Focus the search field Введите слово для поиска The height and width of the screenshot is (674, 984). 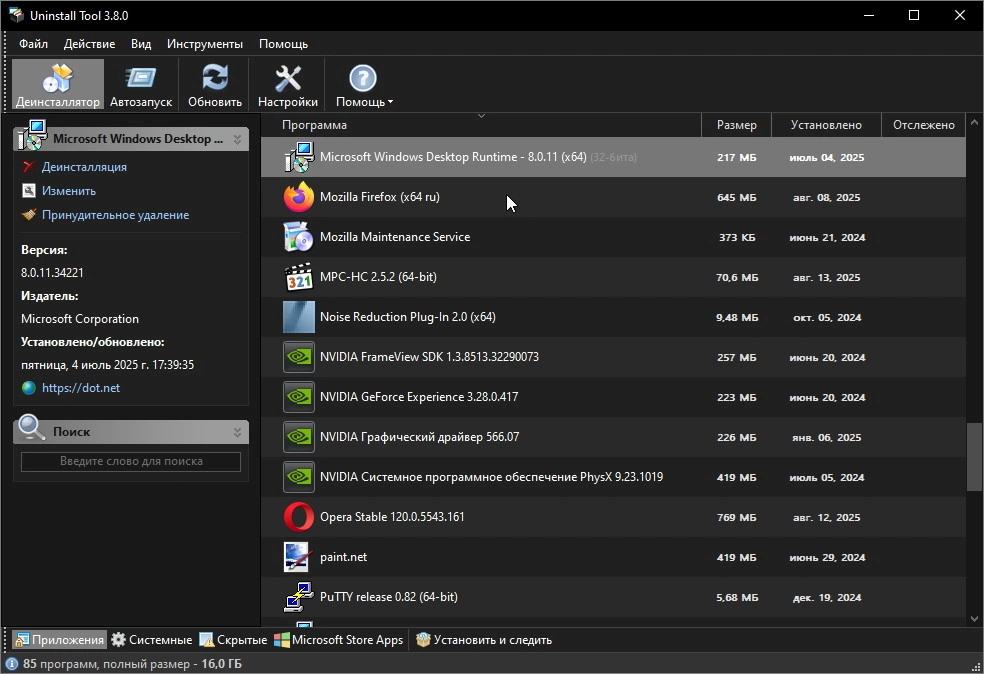tap(131, 461)
